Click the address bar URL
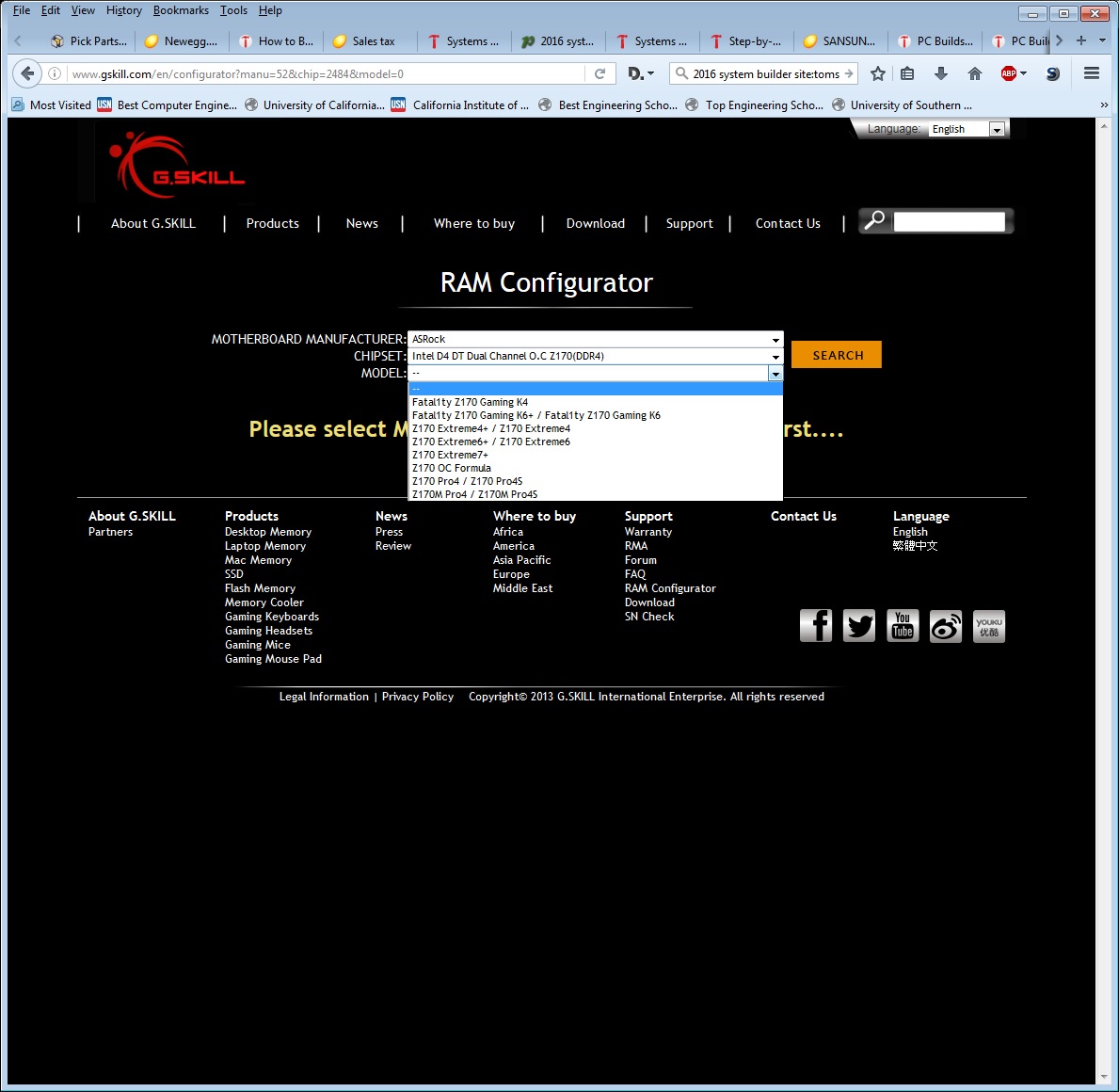This screenshot has width=1119, height=1092. coord(324,73)
